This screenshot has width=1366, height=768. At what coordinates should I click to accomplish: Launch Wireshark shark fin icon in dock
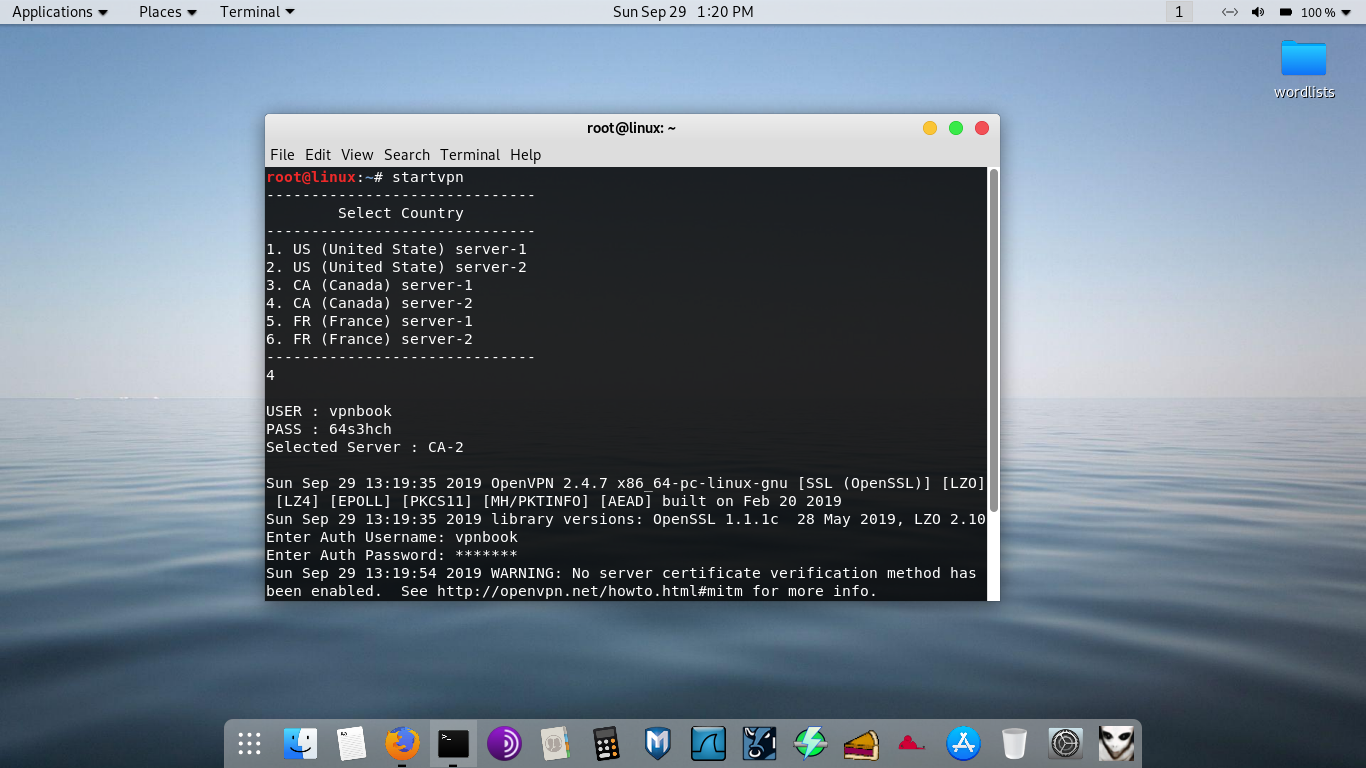(x=708, y=743)
